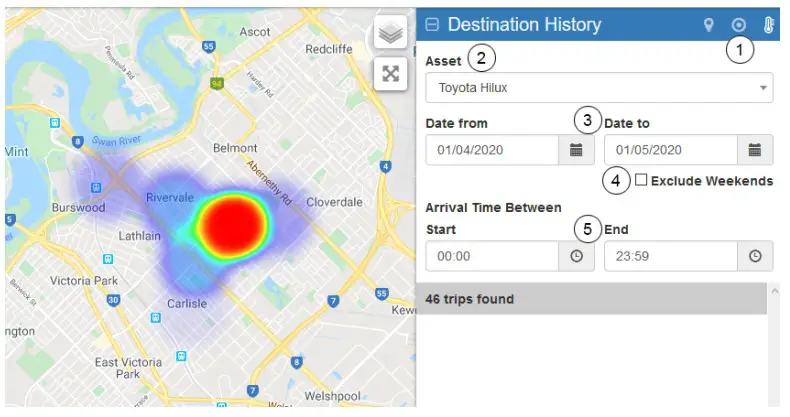Click the Start time field showing 00:00
The width and height of the screenshot is (790, 417).
(491, 256)
